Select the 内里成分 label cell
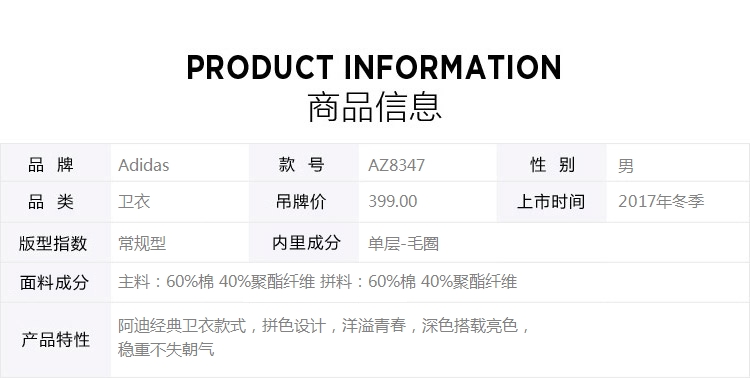Viewport: 750px width, 378px height. click(304, 243)
